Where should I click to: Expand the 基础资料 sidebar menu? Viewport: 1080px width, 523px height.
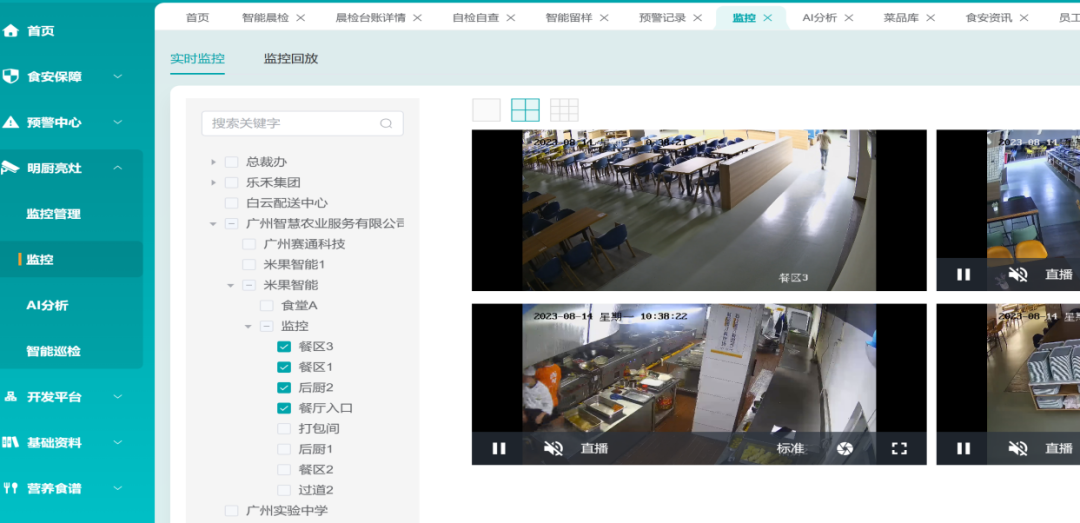(118, 442)
